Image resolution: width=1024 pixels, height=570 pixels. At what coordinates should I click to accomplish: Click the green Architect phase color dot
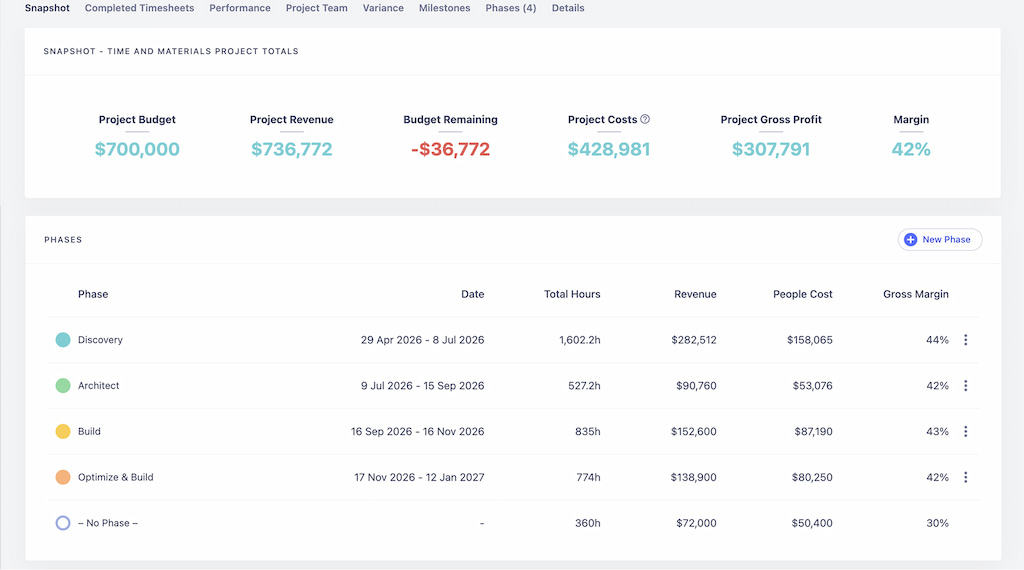pos(63,385)
